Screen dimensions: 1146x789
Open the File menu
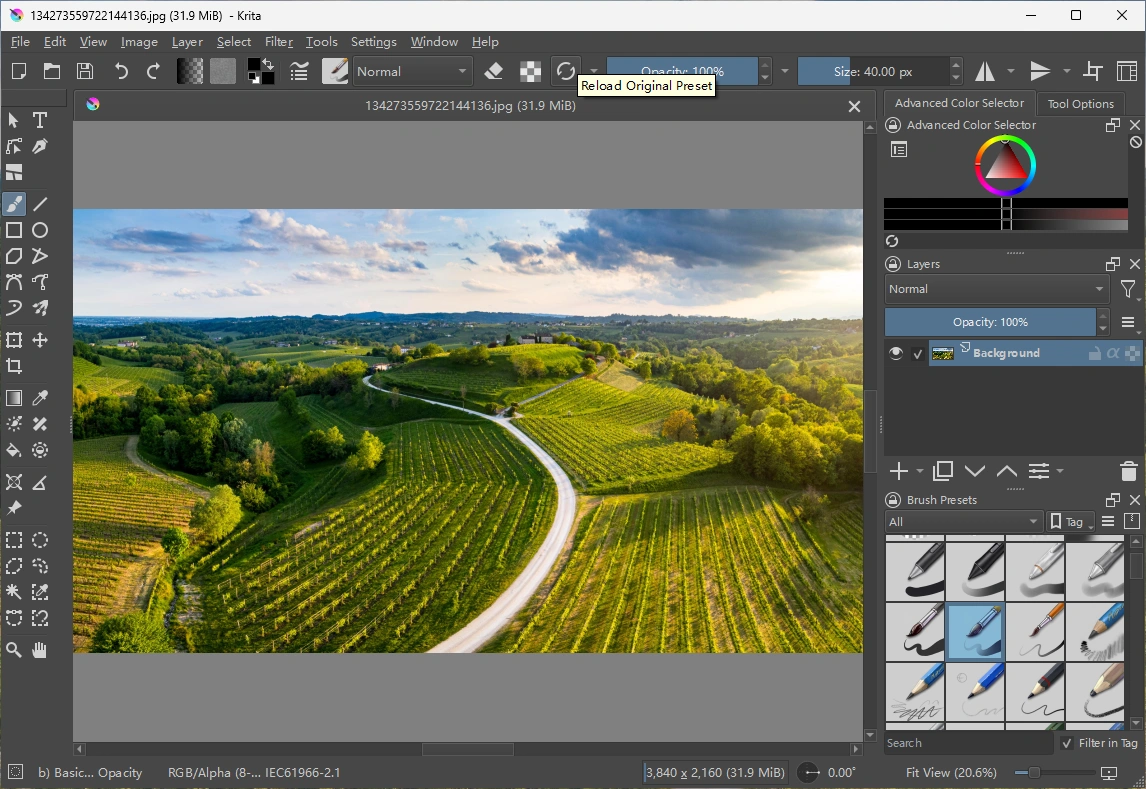[x=20, y=42]
